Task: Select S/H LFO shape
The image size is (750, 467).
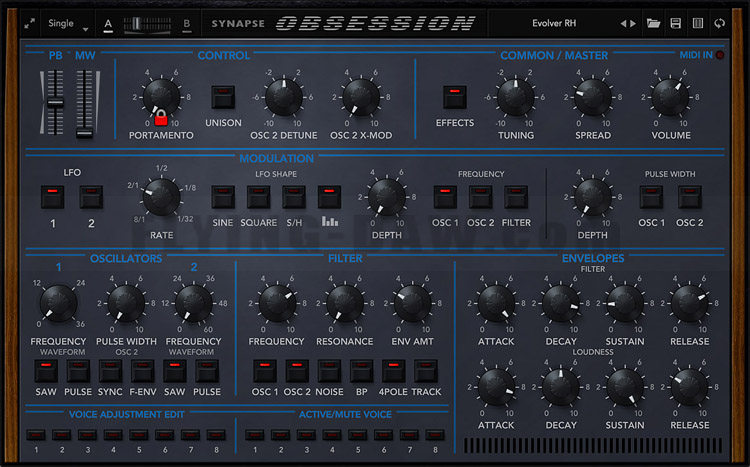Action: click(294, 197)
